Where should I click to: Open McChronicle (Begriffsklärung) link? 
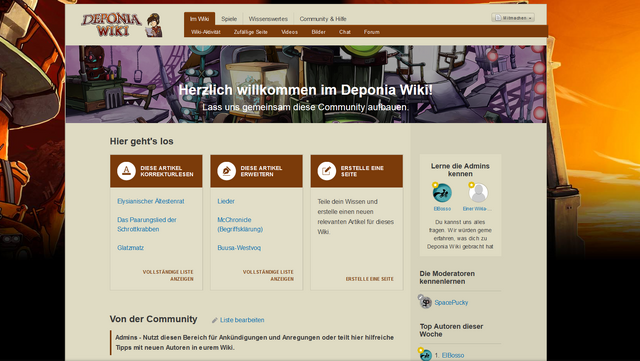240,225
